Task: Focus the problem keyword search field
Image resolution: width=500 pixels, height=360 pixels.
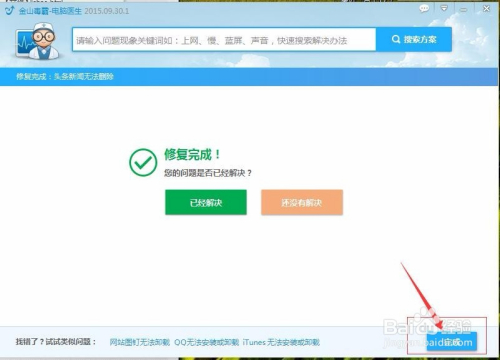Action: tap(224, 40)
